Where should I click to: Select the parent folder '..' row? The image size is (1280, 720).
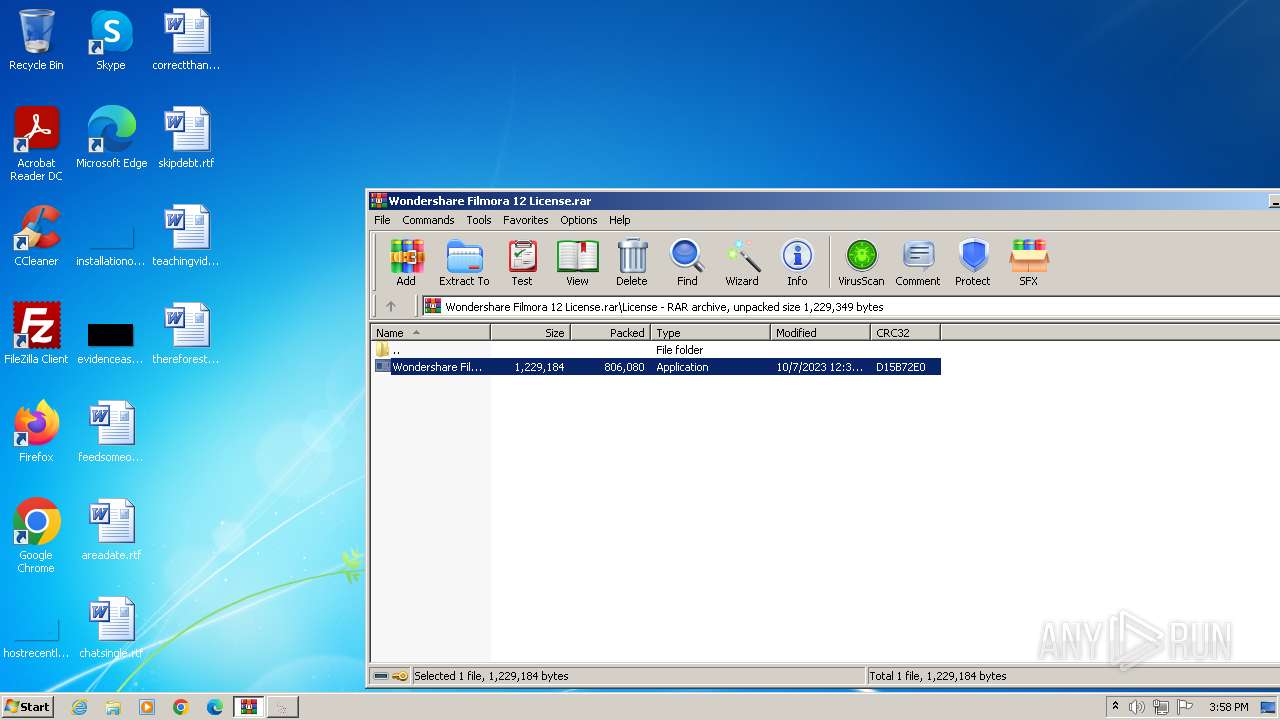(656, 350)
